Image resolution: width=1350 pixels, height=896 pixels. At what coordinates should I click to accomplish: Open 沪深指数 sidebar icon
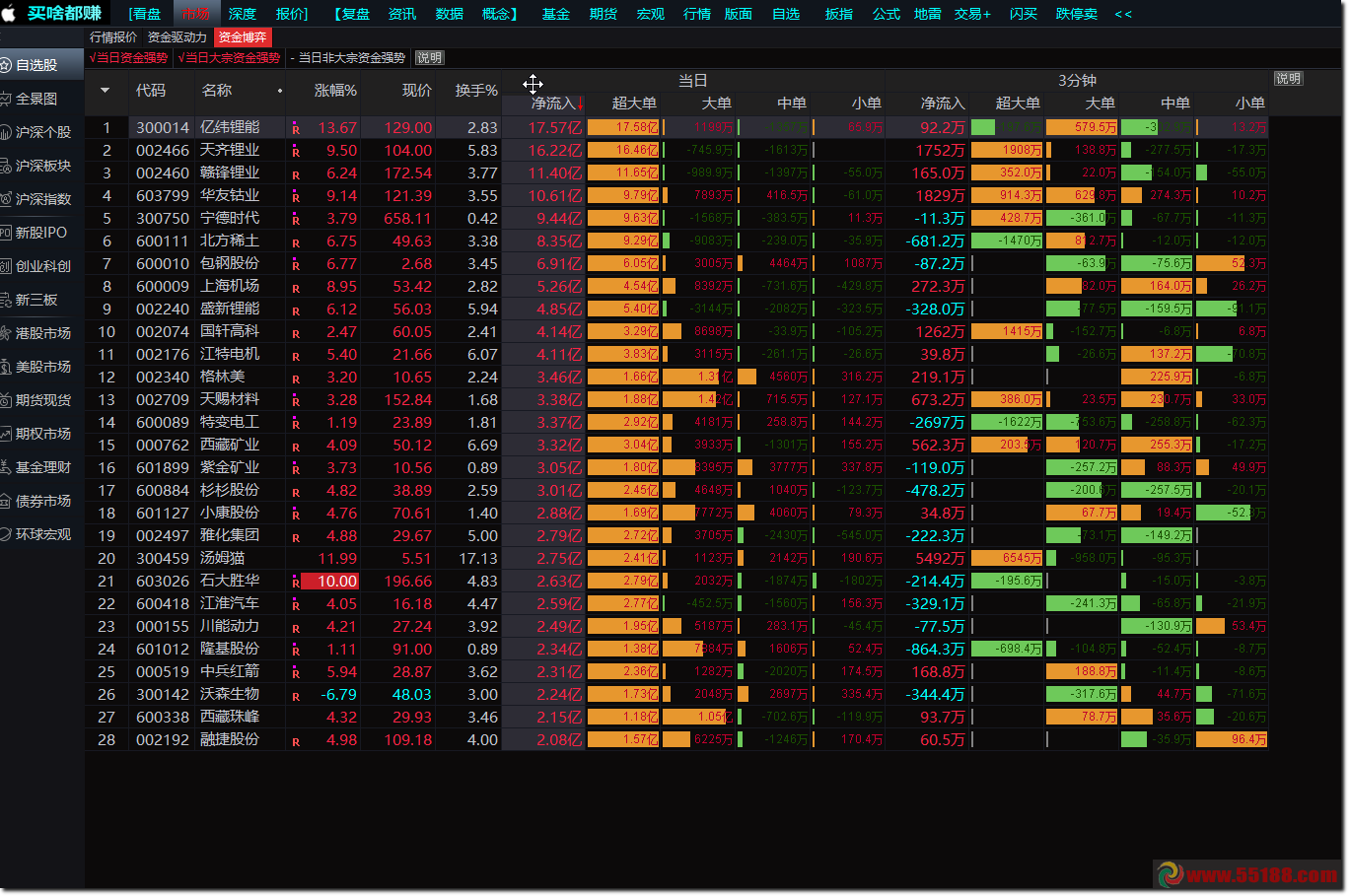[6, 199]
